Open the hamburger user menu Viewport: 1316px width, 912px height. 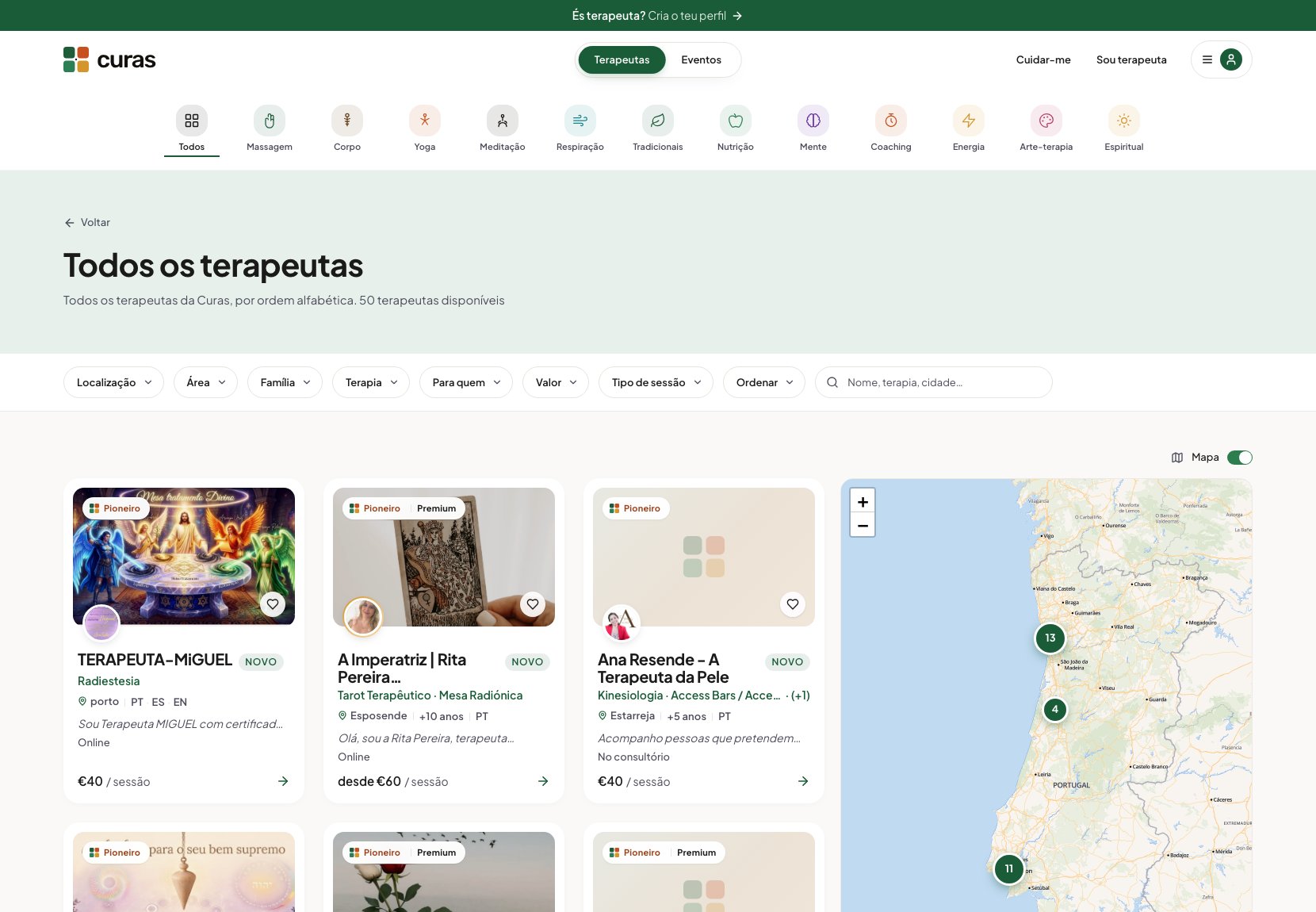point(1221,59)
